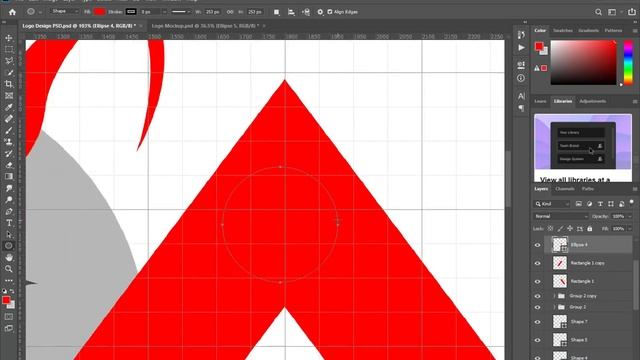Go to the Home screen

pos(12,12)
